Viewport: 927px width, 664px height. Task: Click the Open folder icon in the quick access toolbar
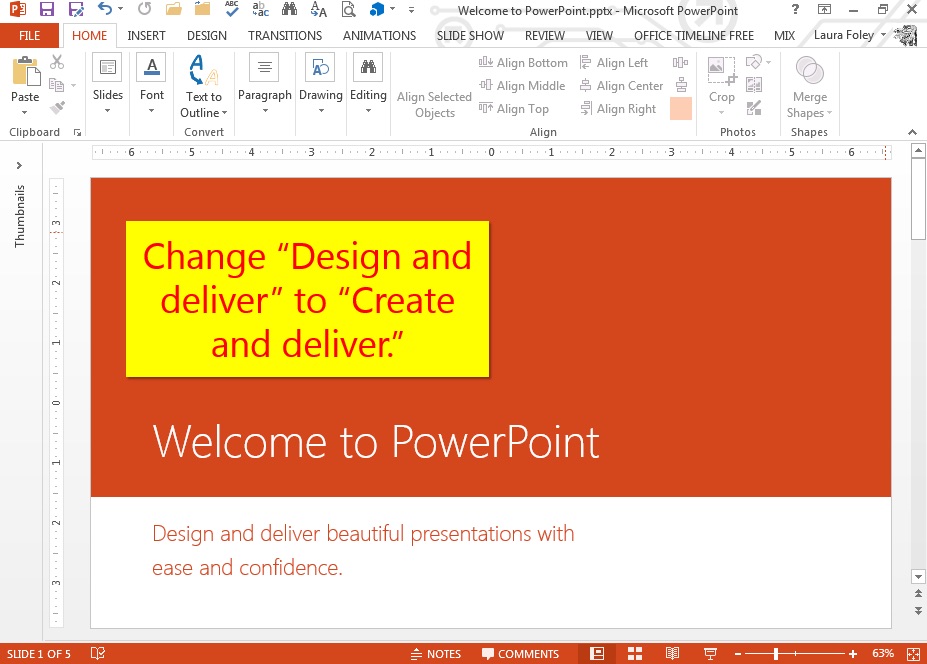click(x=173, y=9)
